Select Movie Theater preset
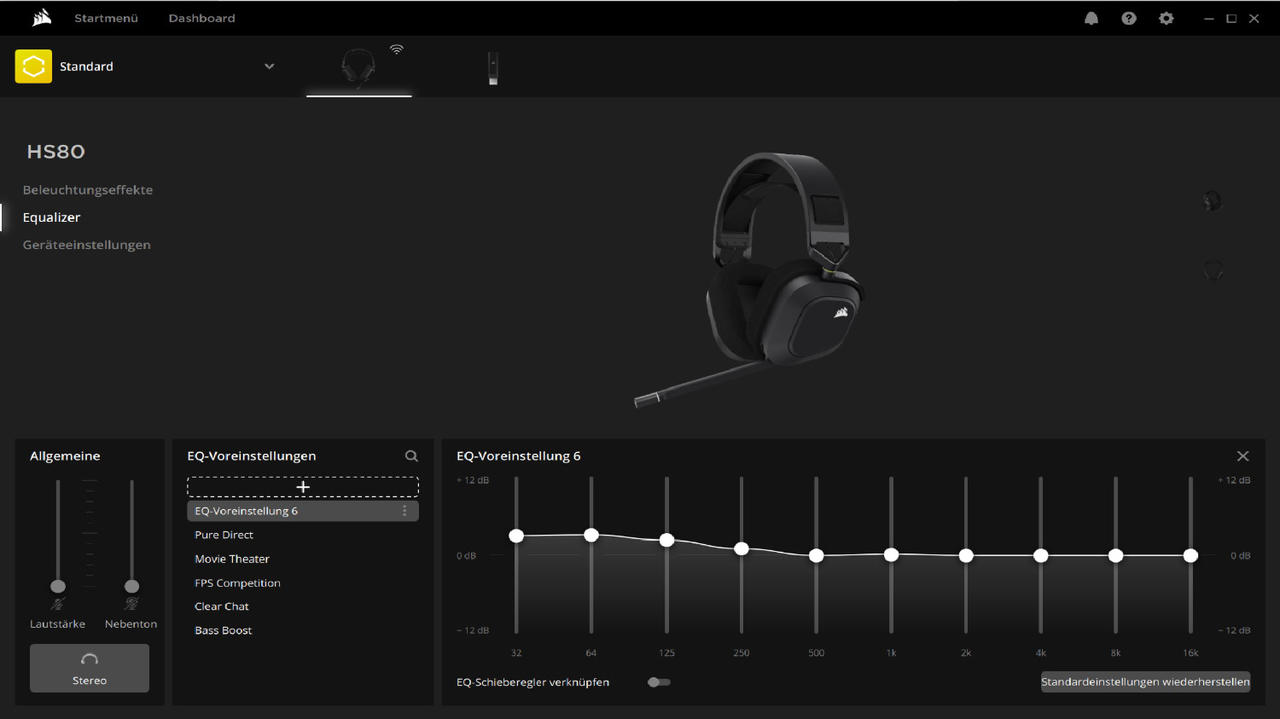1280x719 pixels. (x=232, y=559)
